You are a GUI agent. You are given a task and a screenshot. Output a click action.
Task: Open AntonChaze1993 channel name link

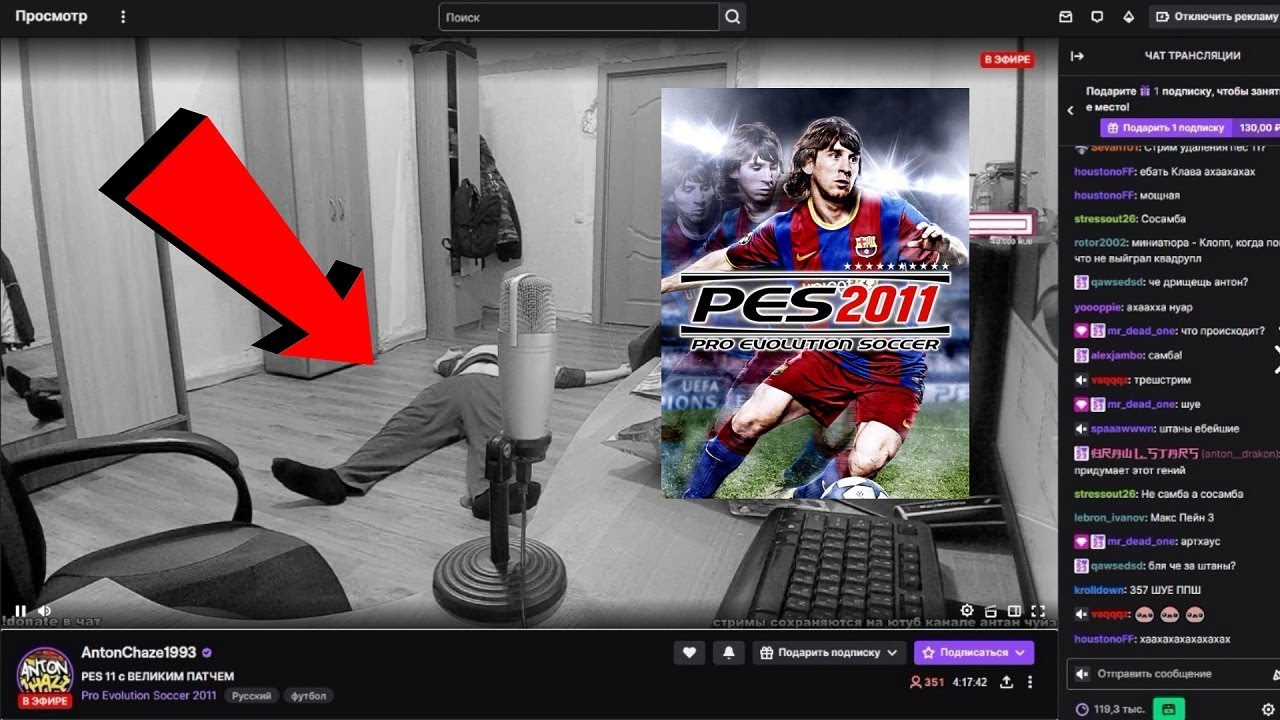click(x=139, y=653)
